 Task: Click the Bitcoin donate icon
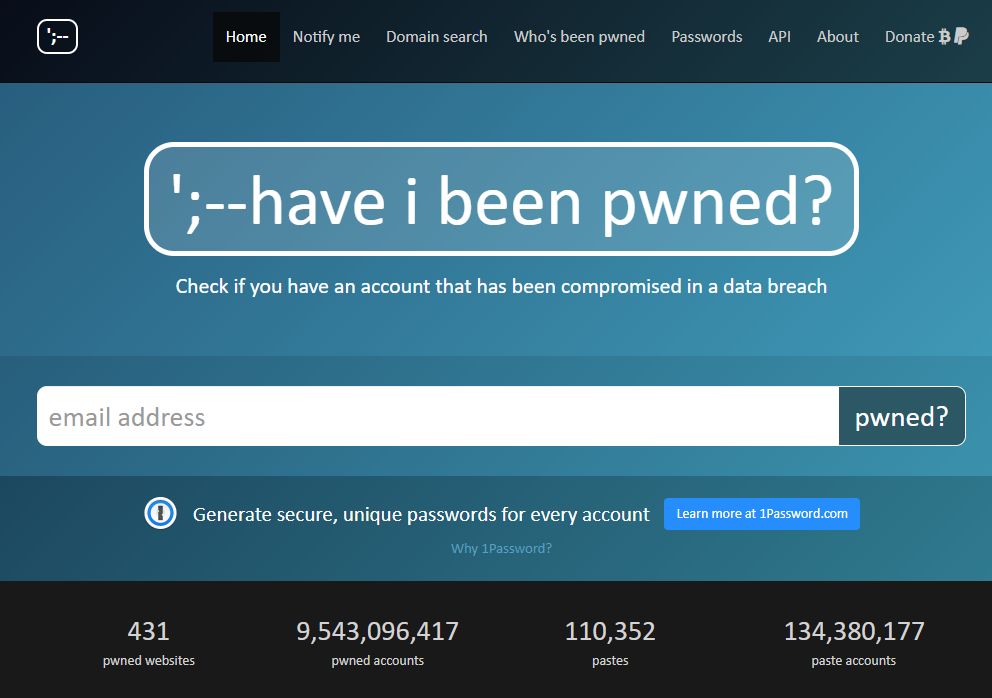coord(945,37)
